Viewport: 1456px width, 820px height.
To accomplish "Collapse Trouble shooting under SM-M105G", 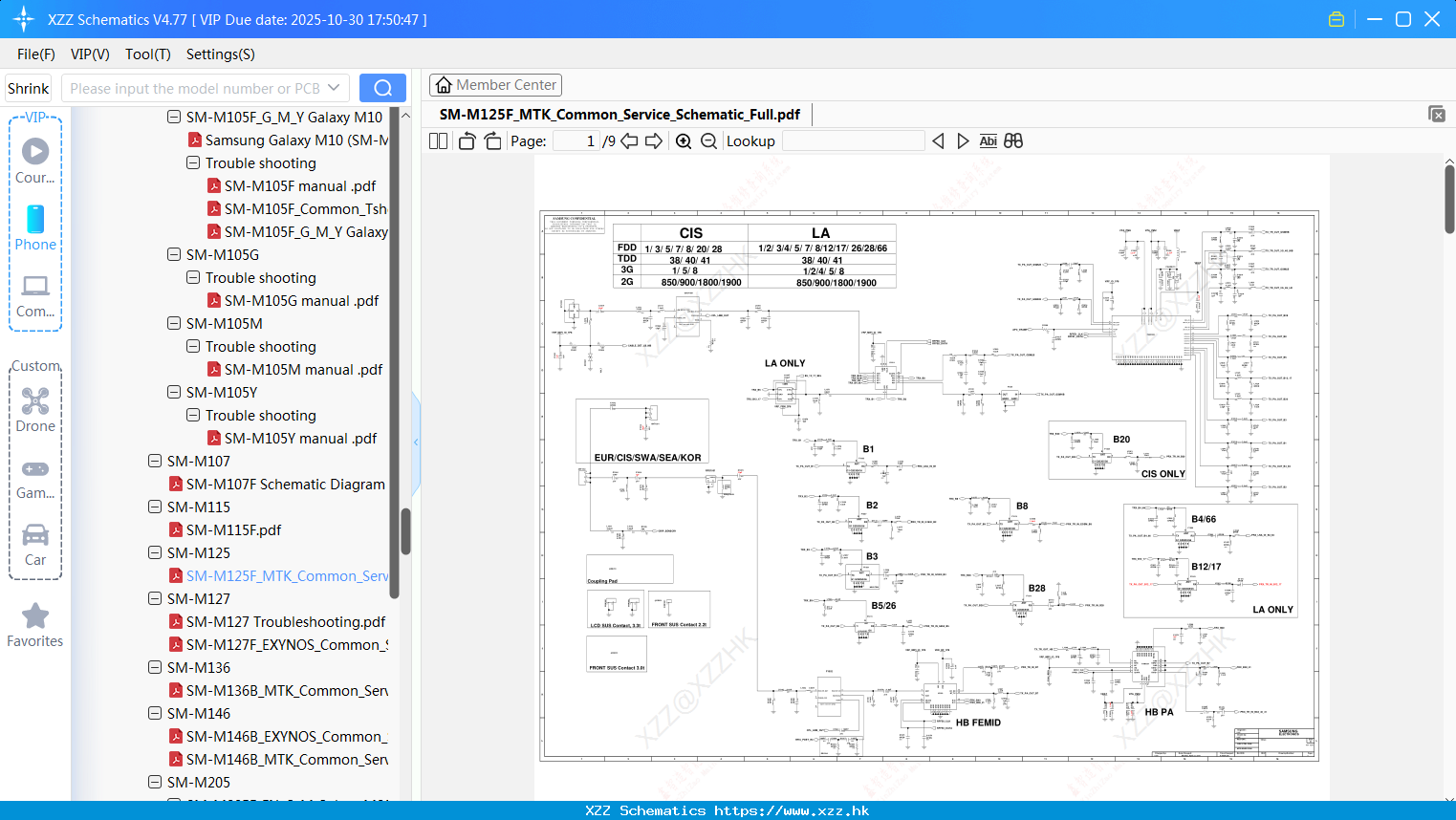I will 193,278.
